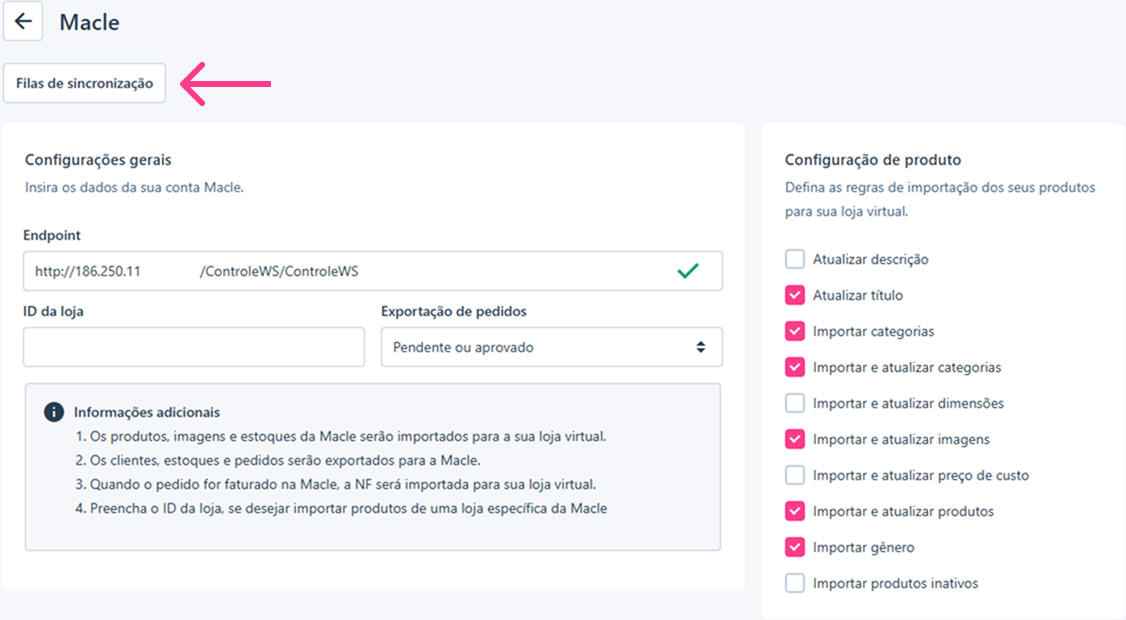The image size is (1126, 620).
Task: Click the Informações adicionais title
Action: tap(146, 412)
